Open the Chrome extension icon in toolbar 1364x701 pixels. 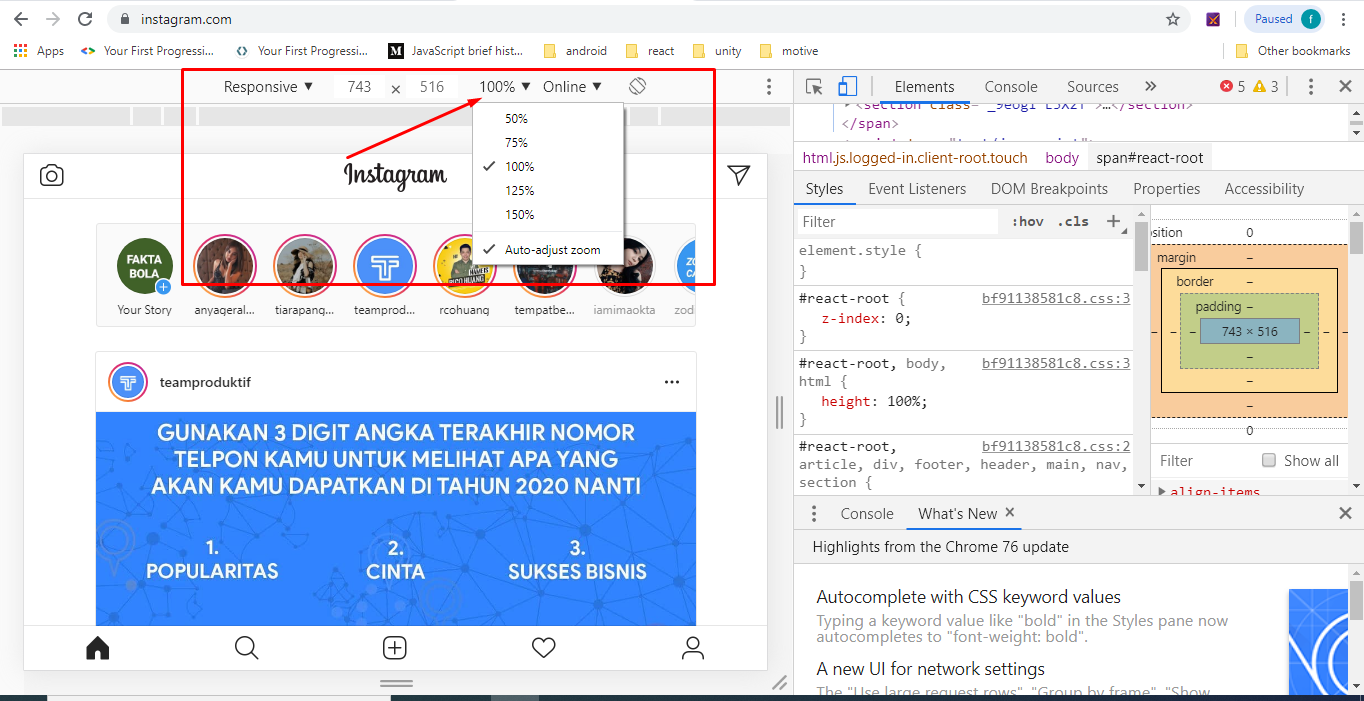coord(1213,19)
